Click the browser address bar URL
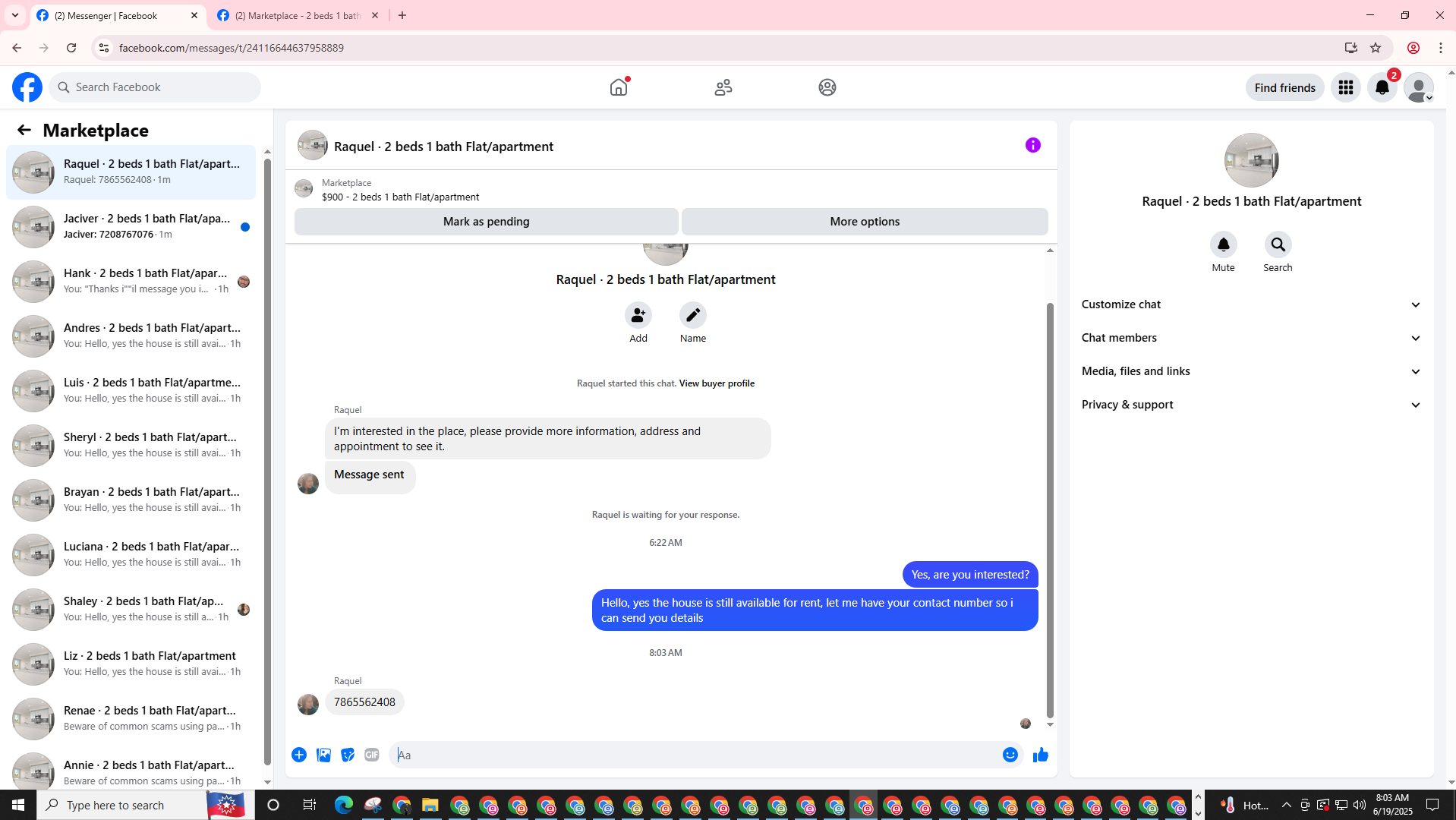 (x=231, y=48)
